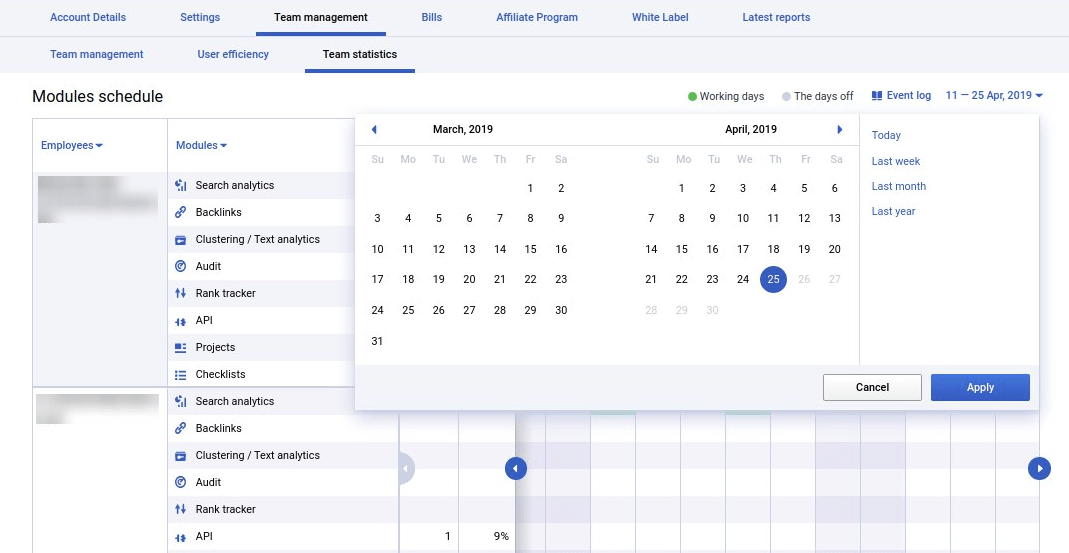The image size is (1069, 553).
Task: Click the Checklists list icon
Action: click(181, 374)
